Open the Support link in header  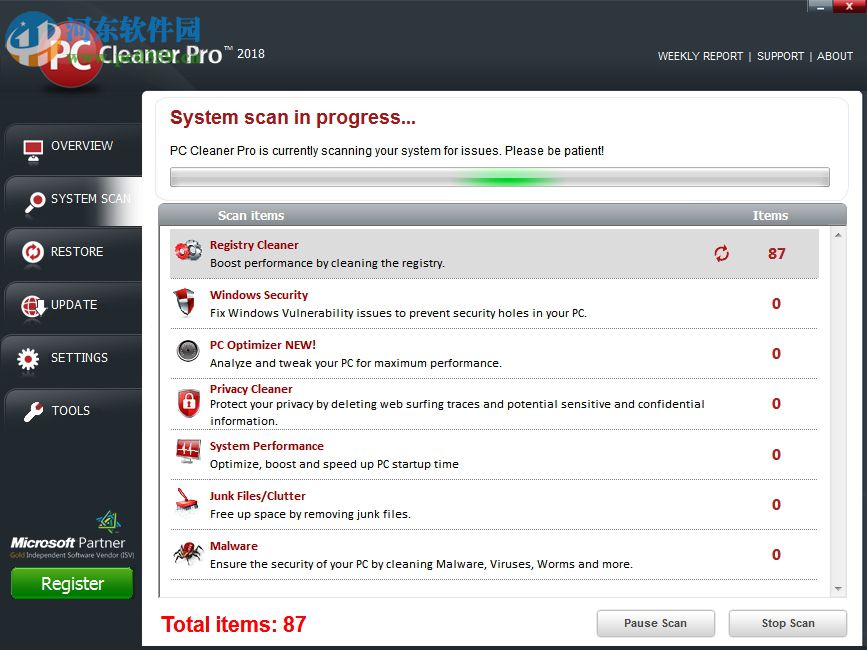click(x=781, y=56)
